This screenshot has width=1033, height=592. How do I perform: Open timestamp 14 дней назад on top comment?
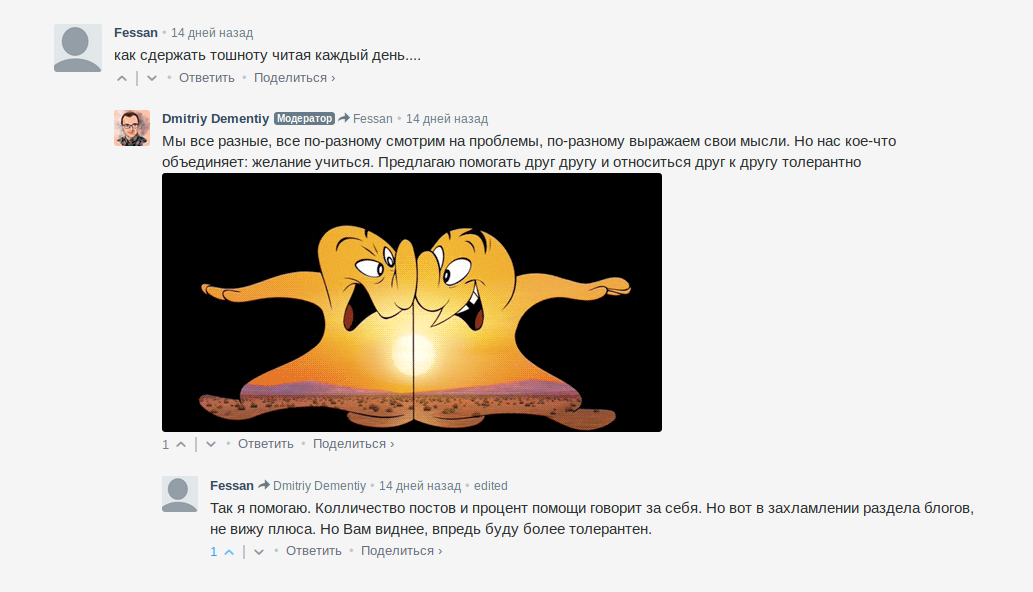point(212,33)
